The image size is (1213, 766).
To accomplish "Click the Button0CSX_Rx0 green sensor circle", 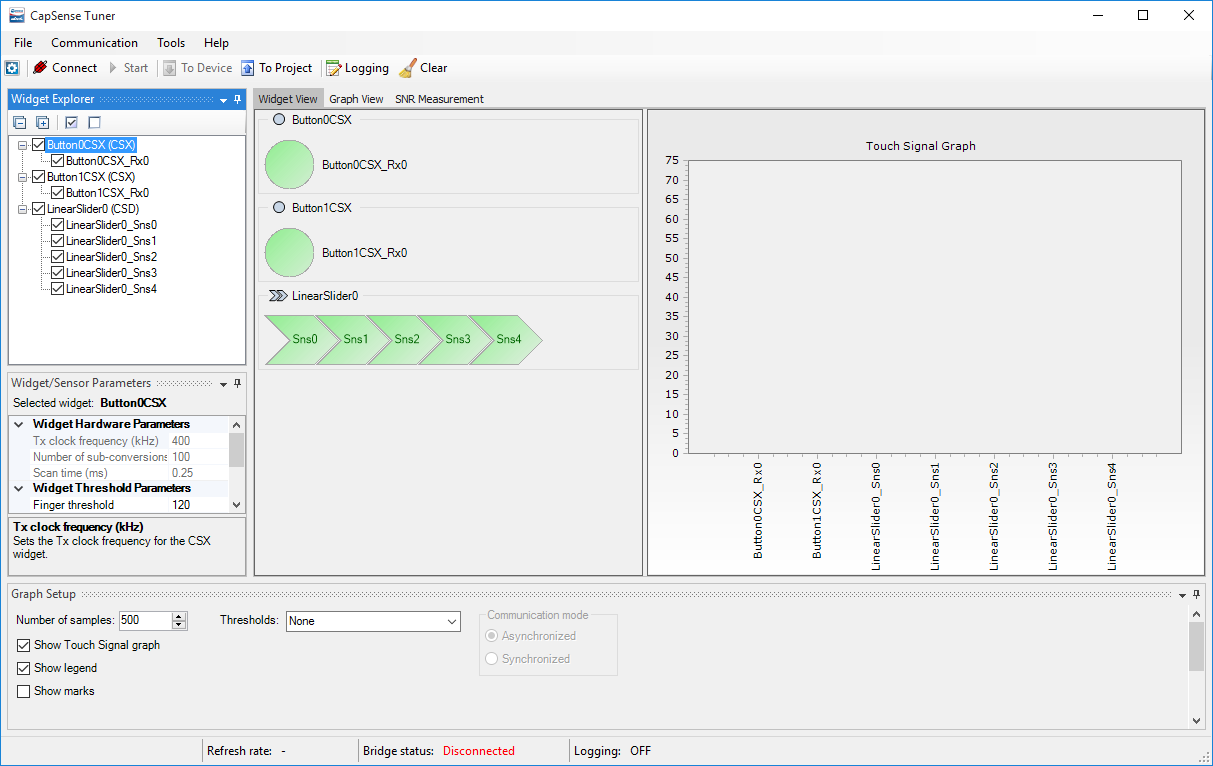I will [x=289, y=165].
